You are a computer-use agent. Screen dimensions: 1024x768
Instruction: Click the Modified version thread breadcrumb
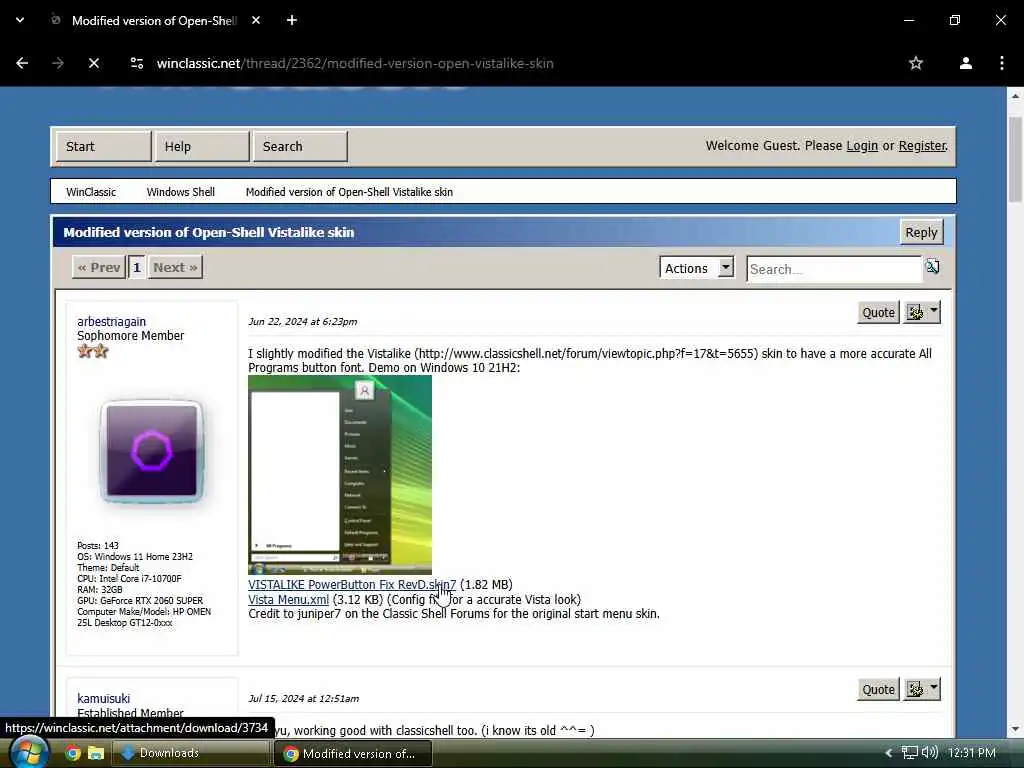[x=349, y=192]
